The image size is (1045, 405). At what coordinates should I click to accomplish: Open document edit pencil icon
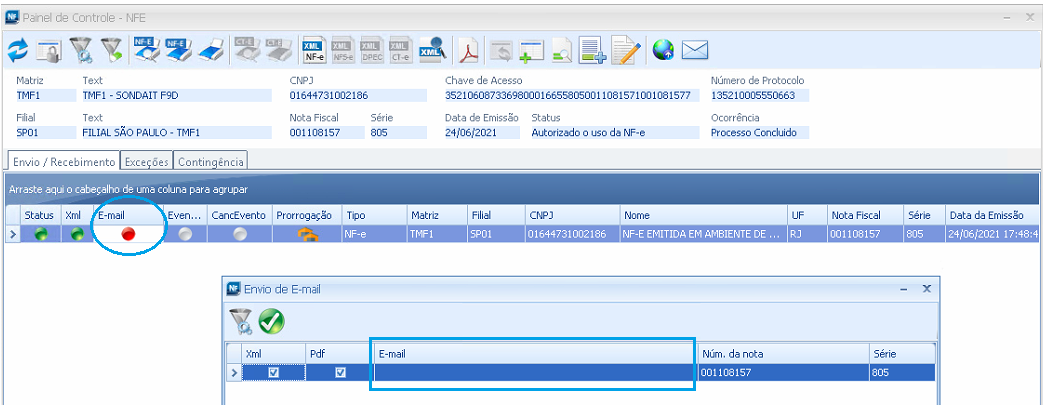point(626,51)
